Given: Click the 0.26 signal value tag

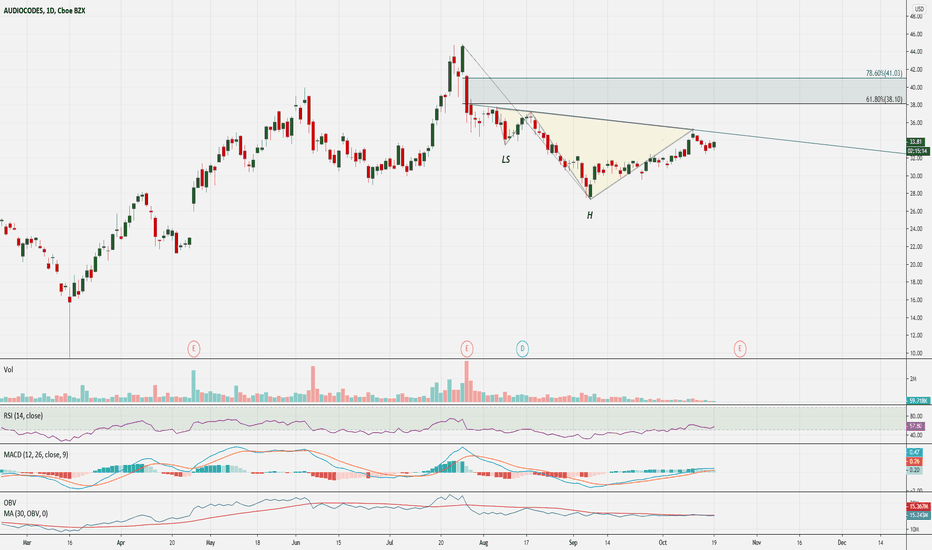Looking at the screenshot, I should point(915,461).
